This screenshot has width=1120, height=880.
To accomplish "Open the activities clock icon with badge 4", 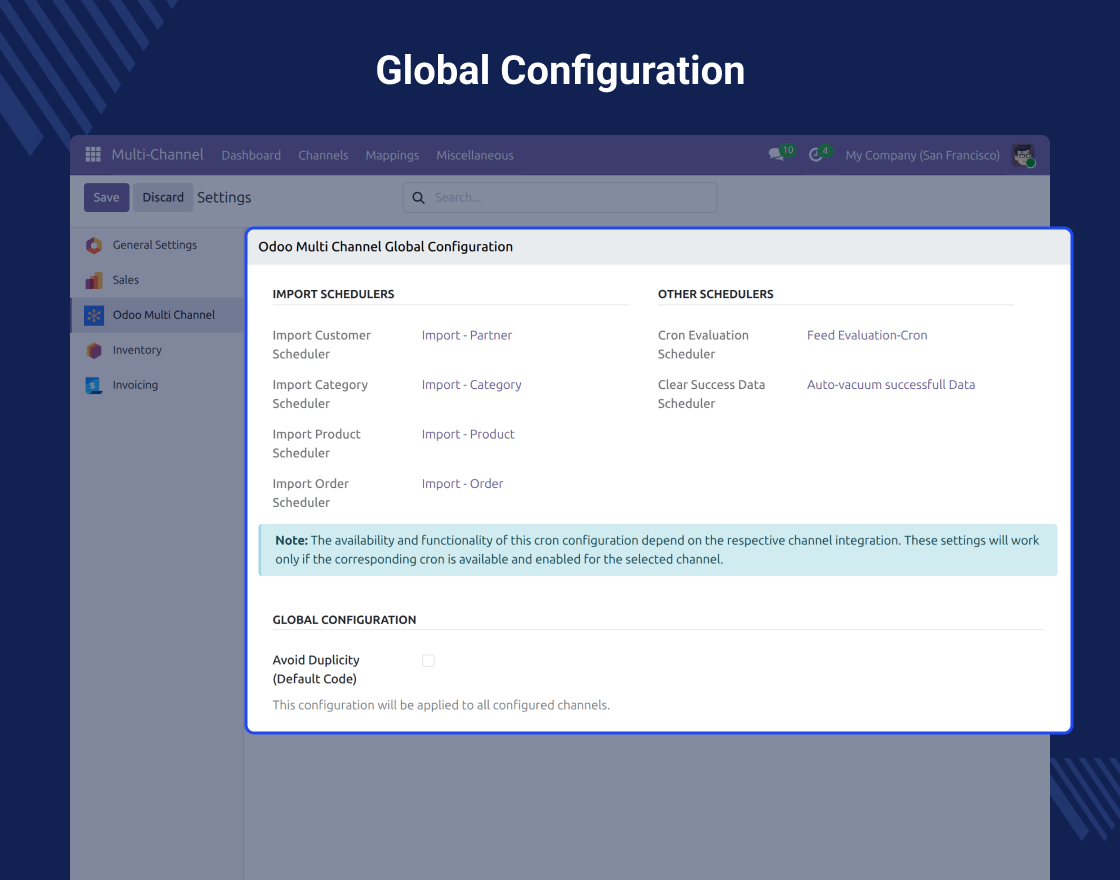I will click(x=820, y=154).
